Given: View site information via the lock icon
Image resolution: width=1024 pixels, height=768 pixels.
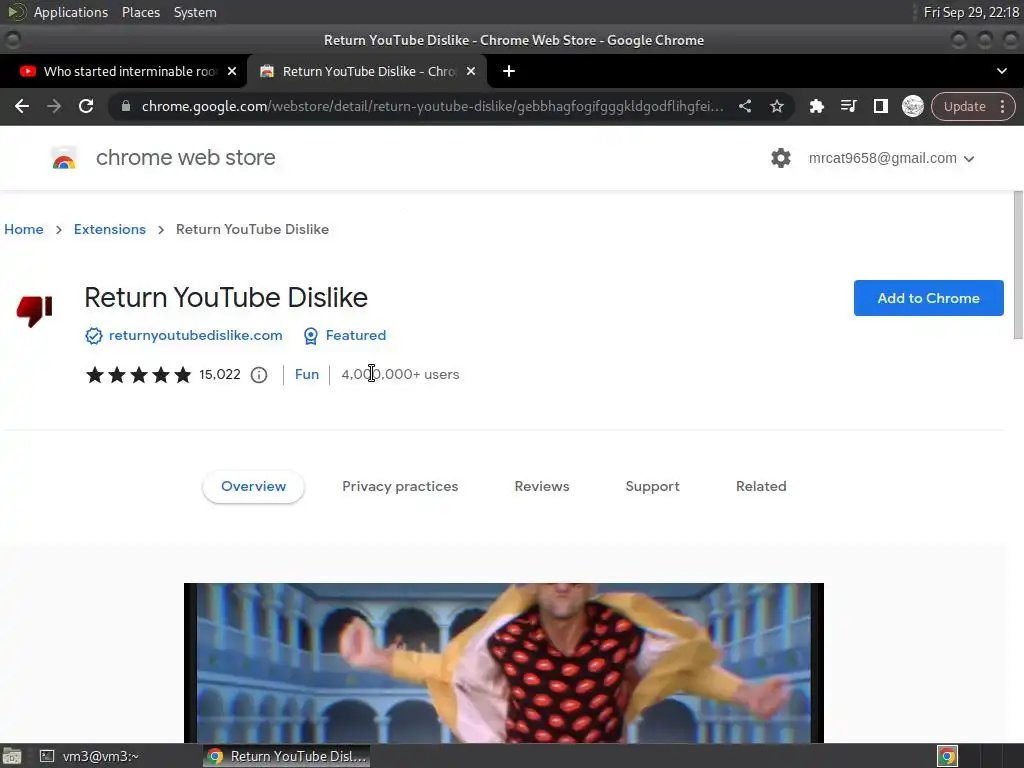Looking at the screenshot, I should 126,106.
